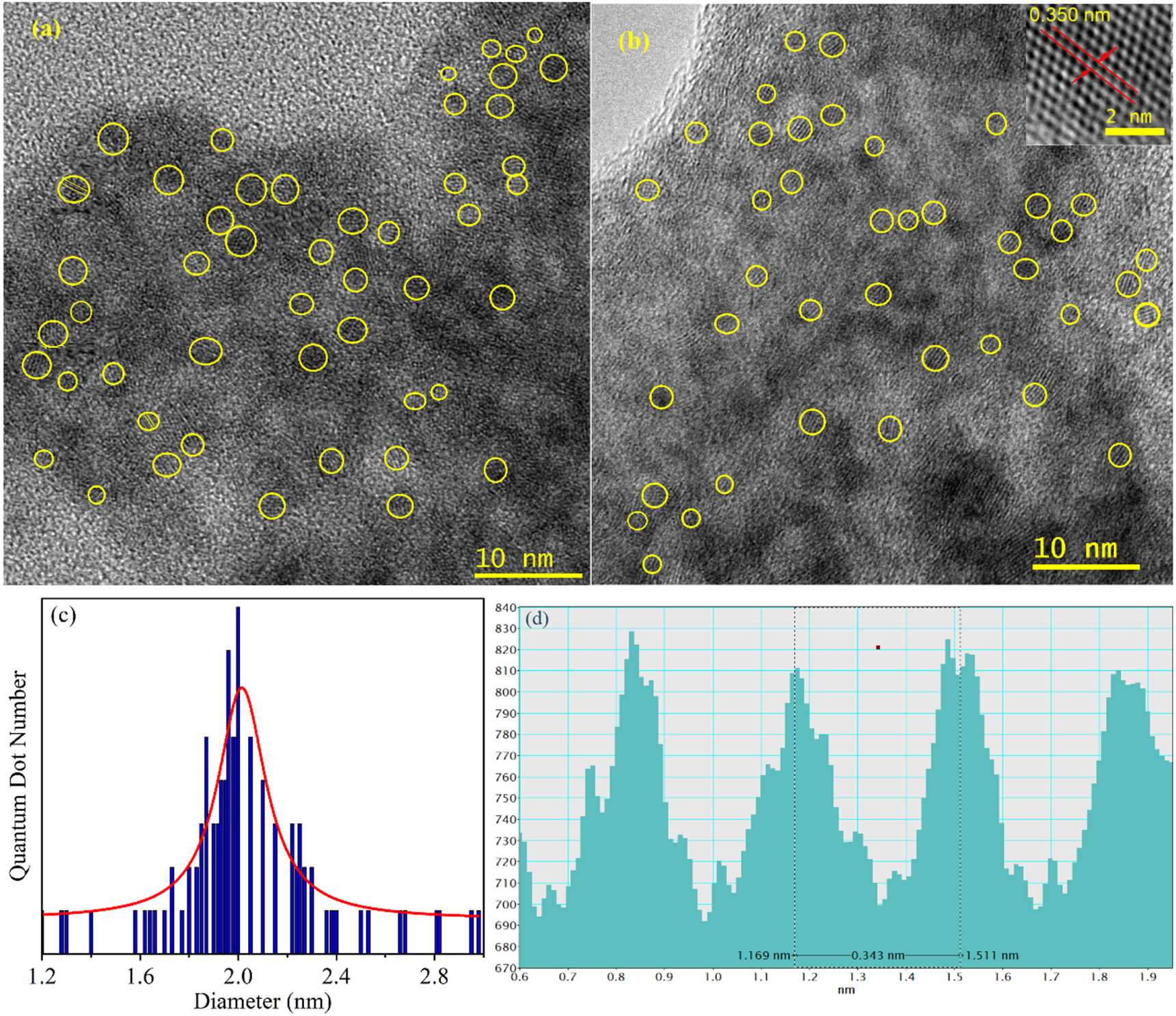The image size is (1176, 1016).
Task: Click the nm unit label below the profile plot
Action: (846, 990)
